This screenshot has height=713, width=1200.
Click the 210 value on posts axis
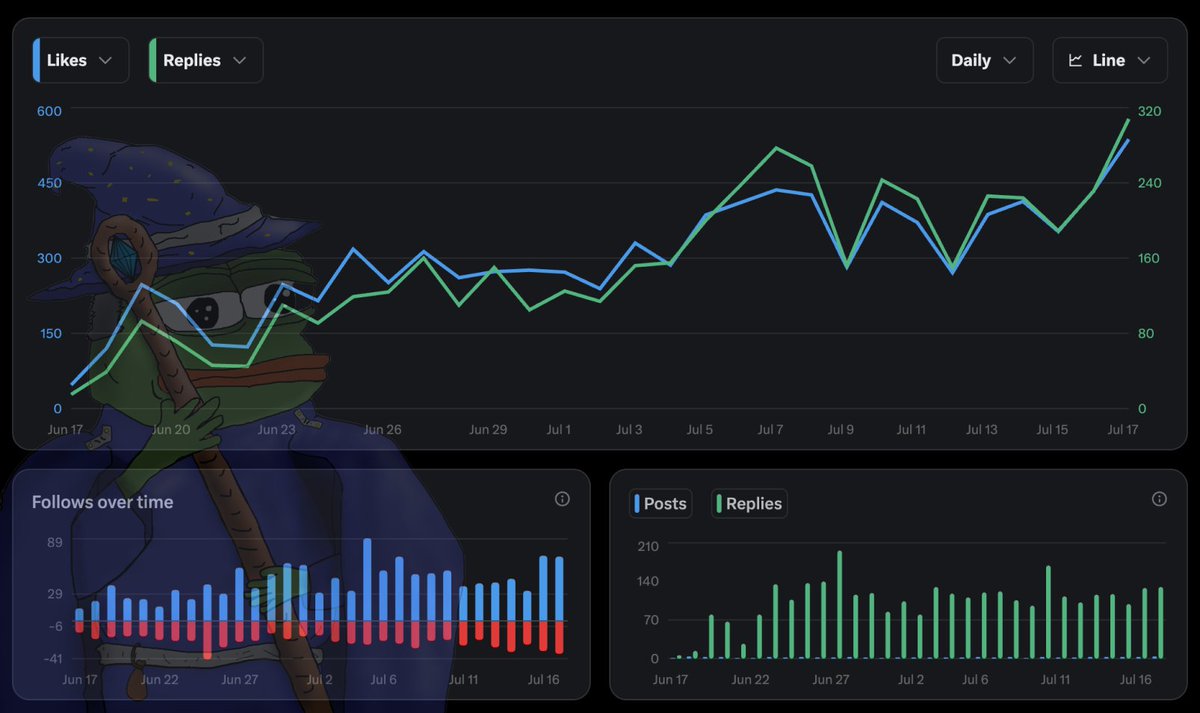649,546
